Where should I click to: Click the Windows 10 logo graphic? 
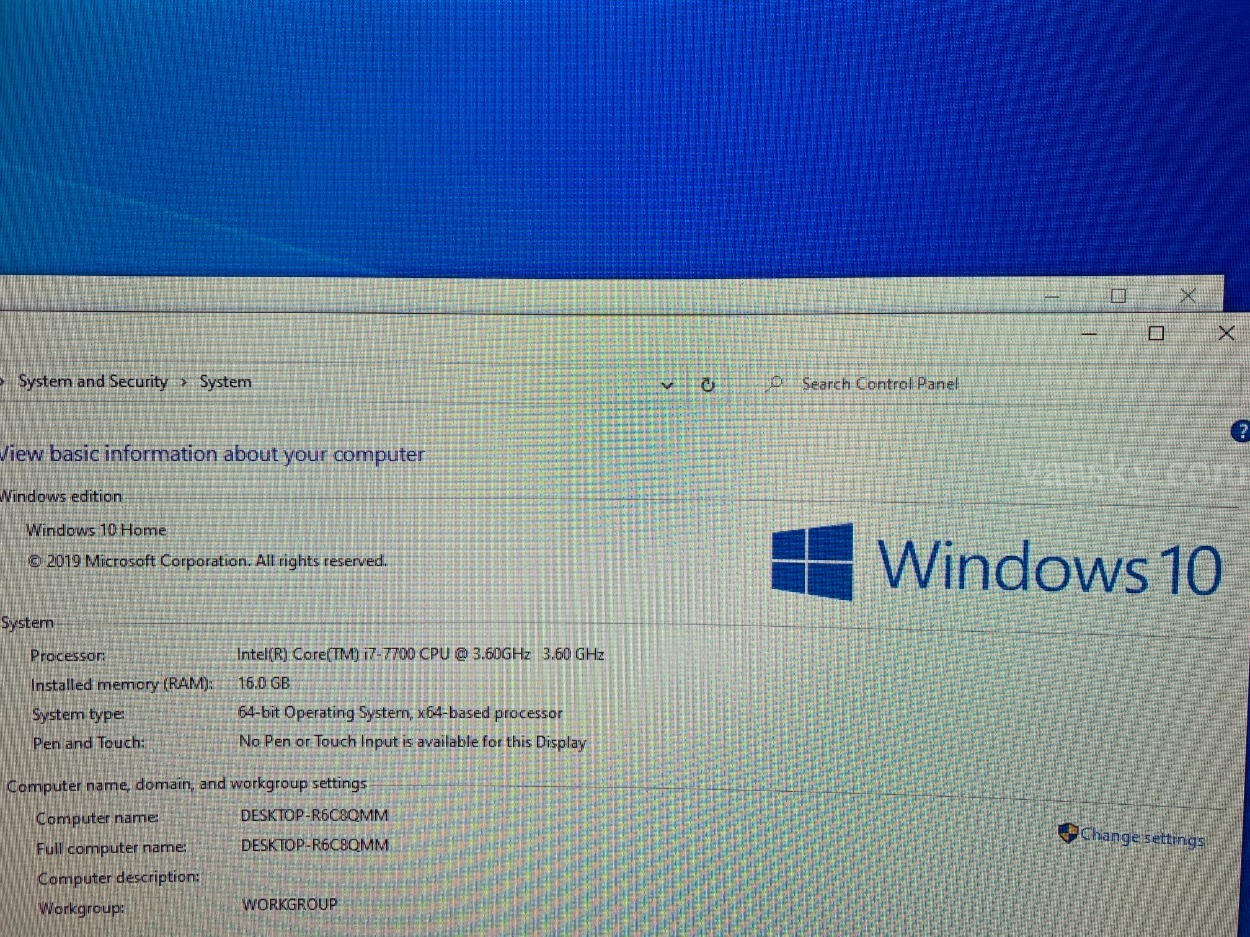(812, 562)
